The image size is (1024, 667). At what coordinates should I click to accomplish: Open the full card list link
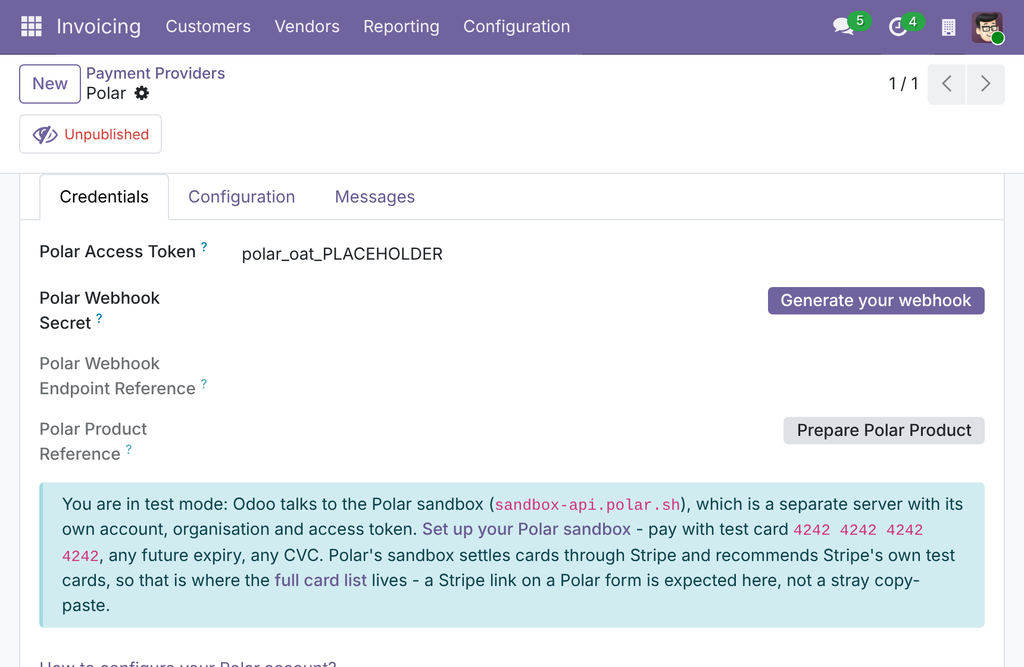[321, 580]
